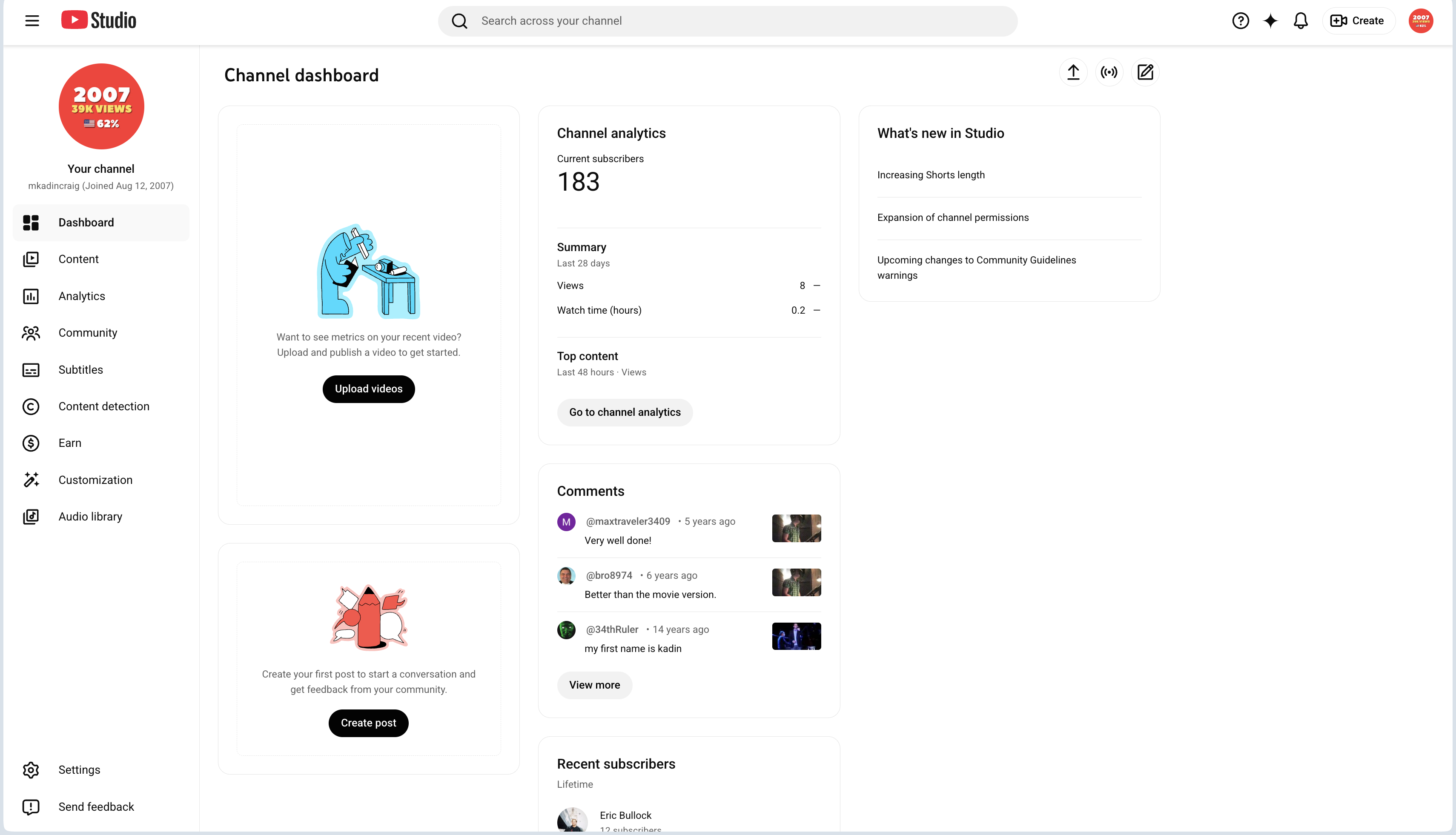Click the @34thRuler username
1456x835 pixels.
coord(611,629)
